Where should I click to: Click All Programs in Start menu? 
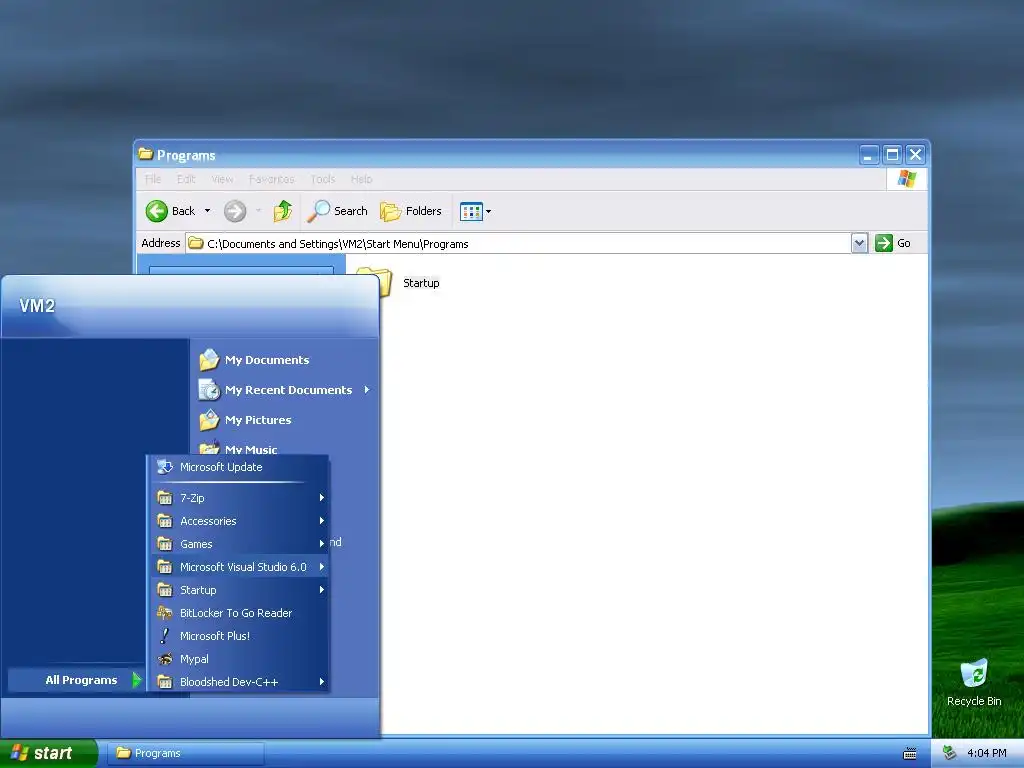tap(76, 680)
